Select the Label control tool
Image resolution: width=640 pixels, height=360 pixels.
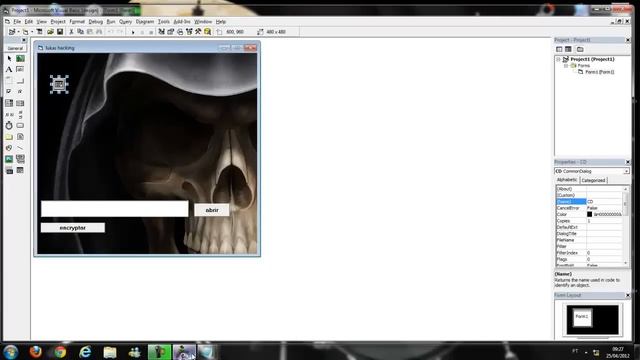9,70
